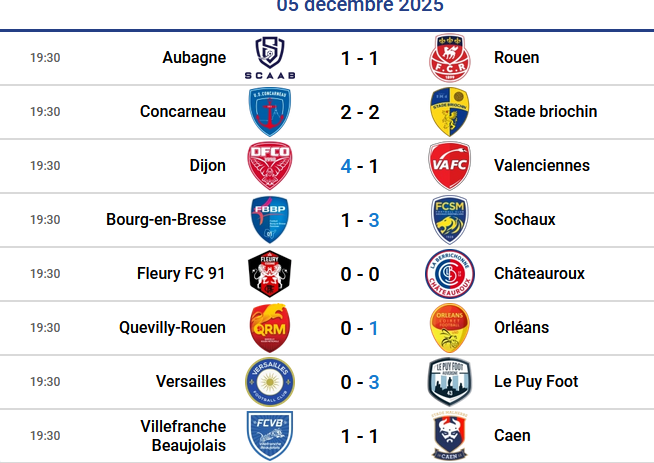Click the Aubagne SCAAB club logo

(x=270, y=58)
